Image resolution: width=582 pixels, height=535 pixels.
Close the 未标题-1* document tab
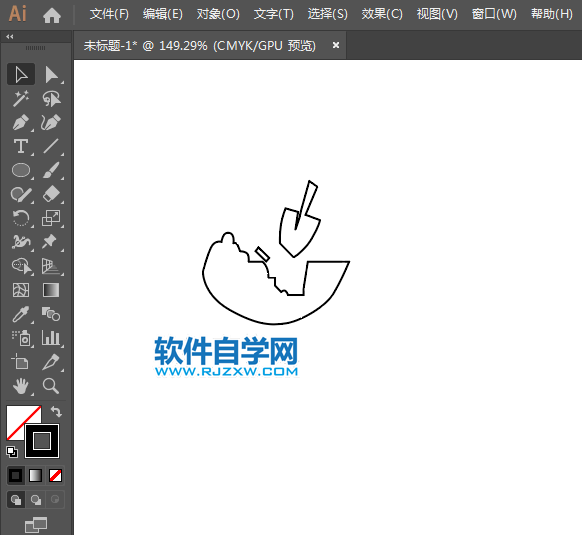[336, 45]
